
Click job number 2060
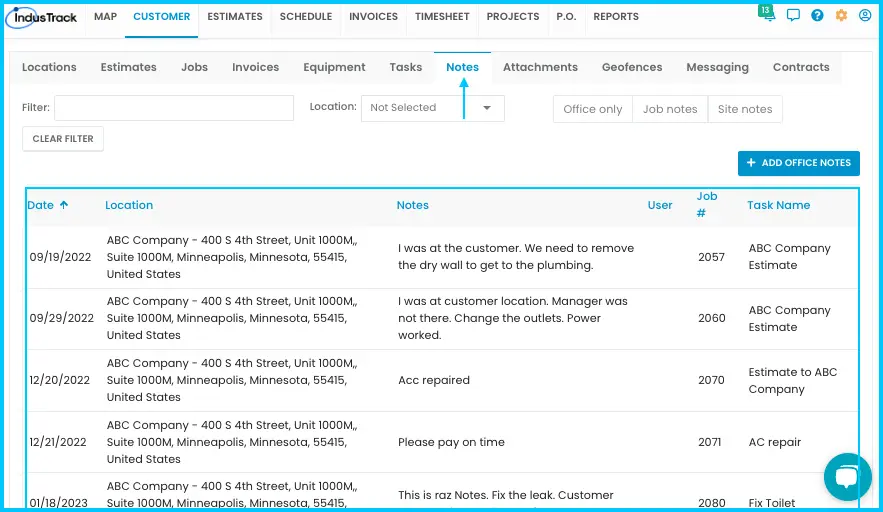[712, 318]
